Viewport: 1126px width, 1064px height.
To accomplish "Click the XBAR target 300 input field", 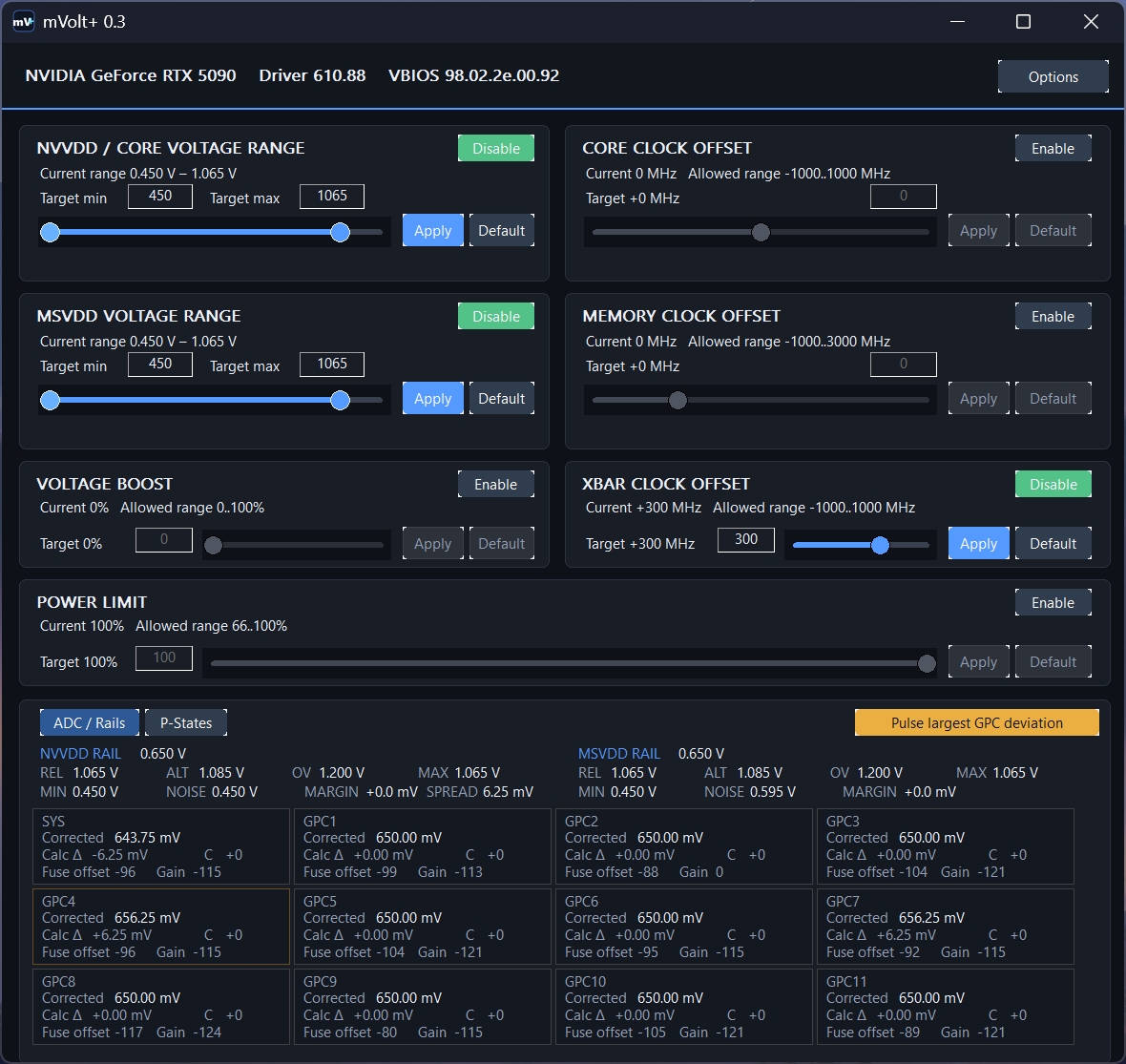I will [746, 539].
